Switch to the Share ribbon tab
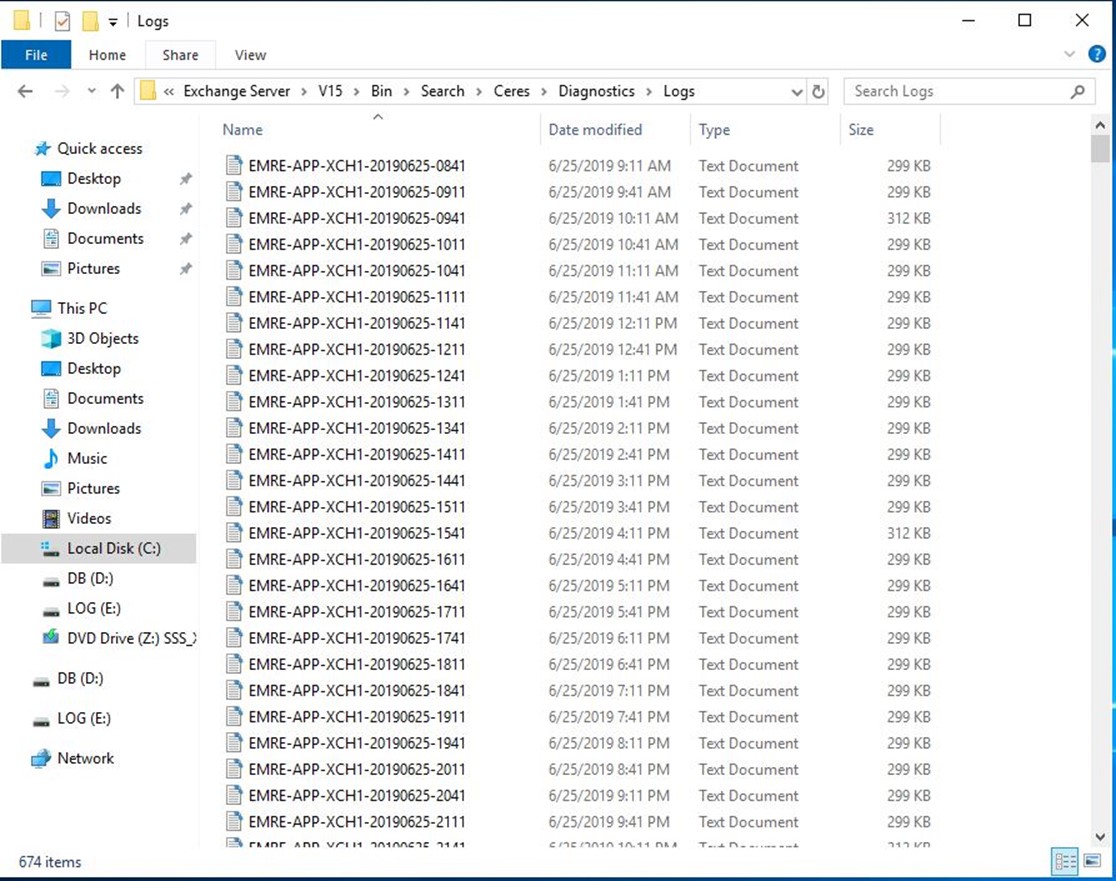The width and height of the screenshot is (1116, 881). 180,55
